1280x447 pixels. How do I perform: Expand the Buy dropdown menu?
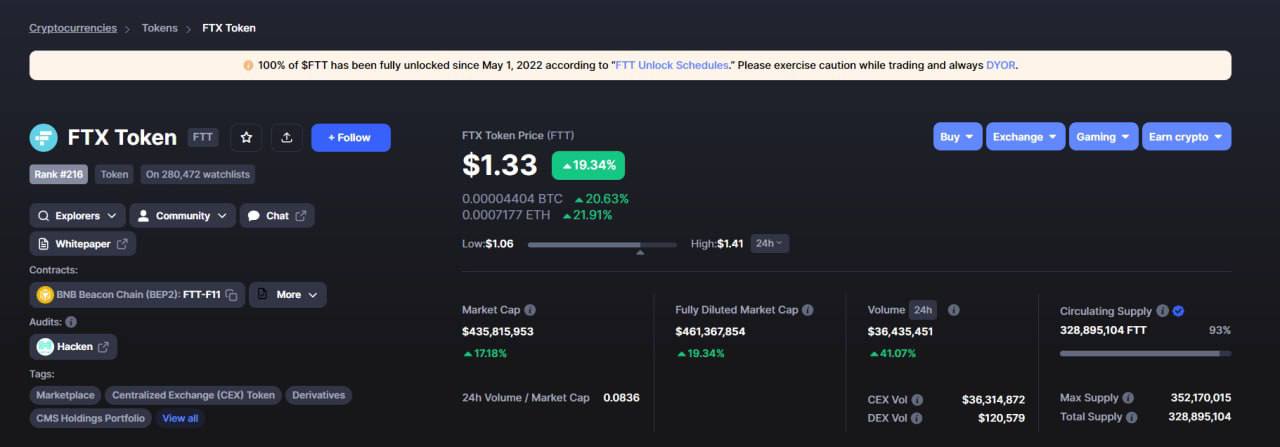958,137
